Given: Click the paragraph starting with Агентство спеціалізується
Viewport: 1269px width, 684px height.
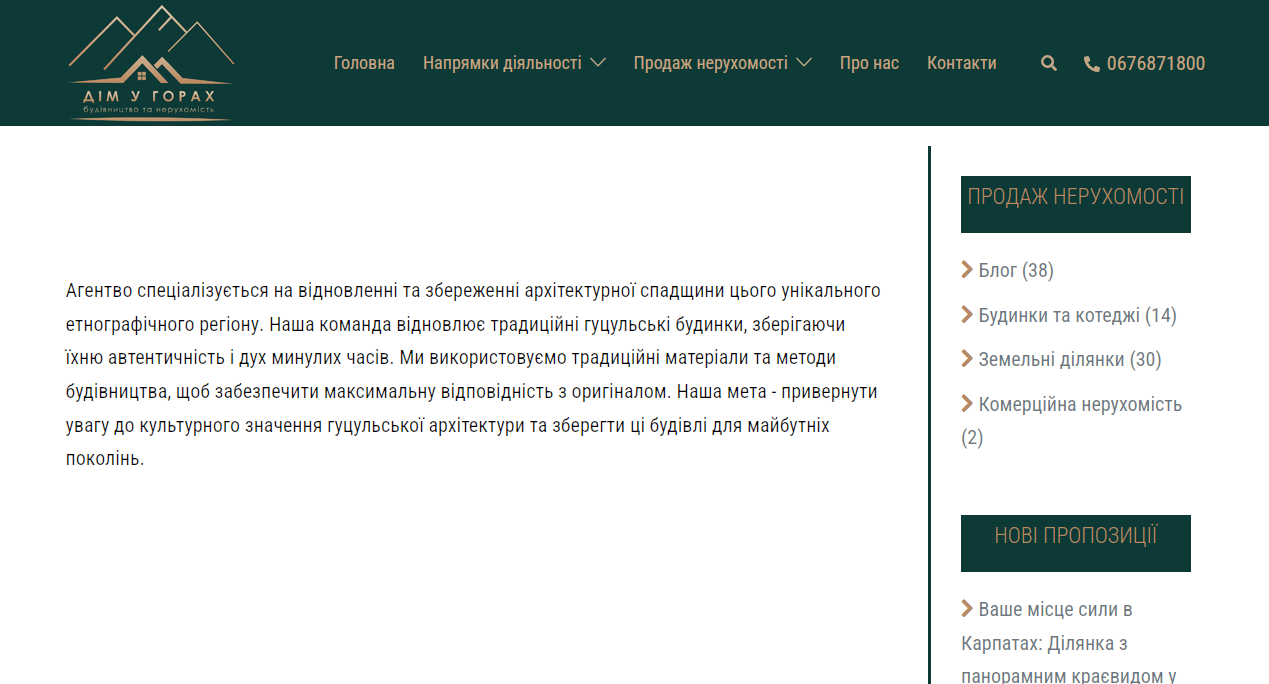Looking at the screenshot, I should pyautogui.click(x=473, y=375).
